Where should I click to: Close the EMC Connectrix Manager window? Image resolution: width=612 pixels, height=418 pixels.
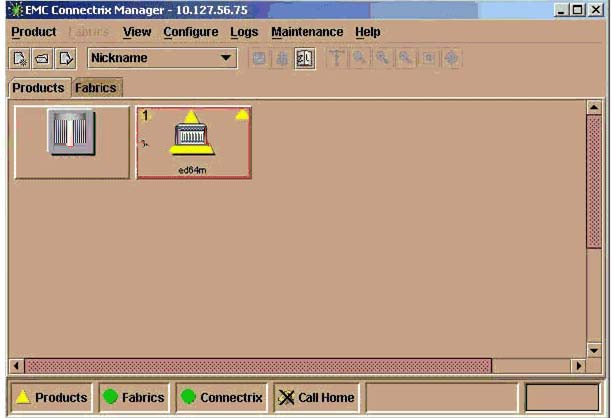click(596, 10)
